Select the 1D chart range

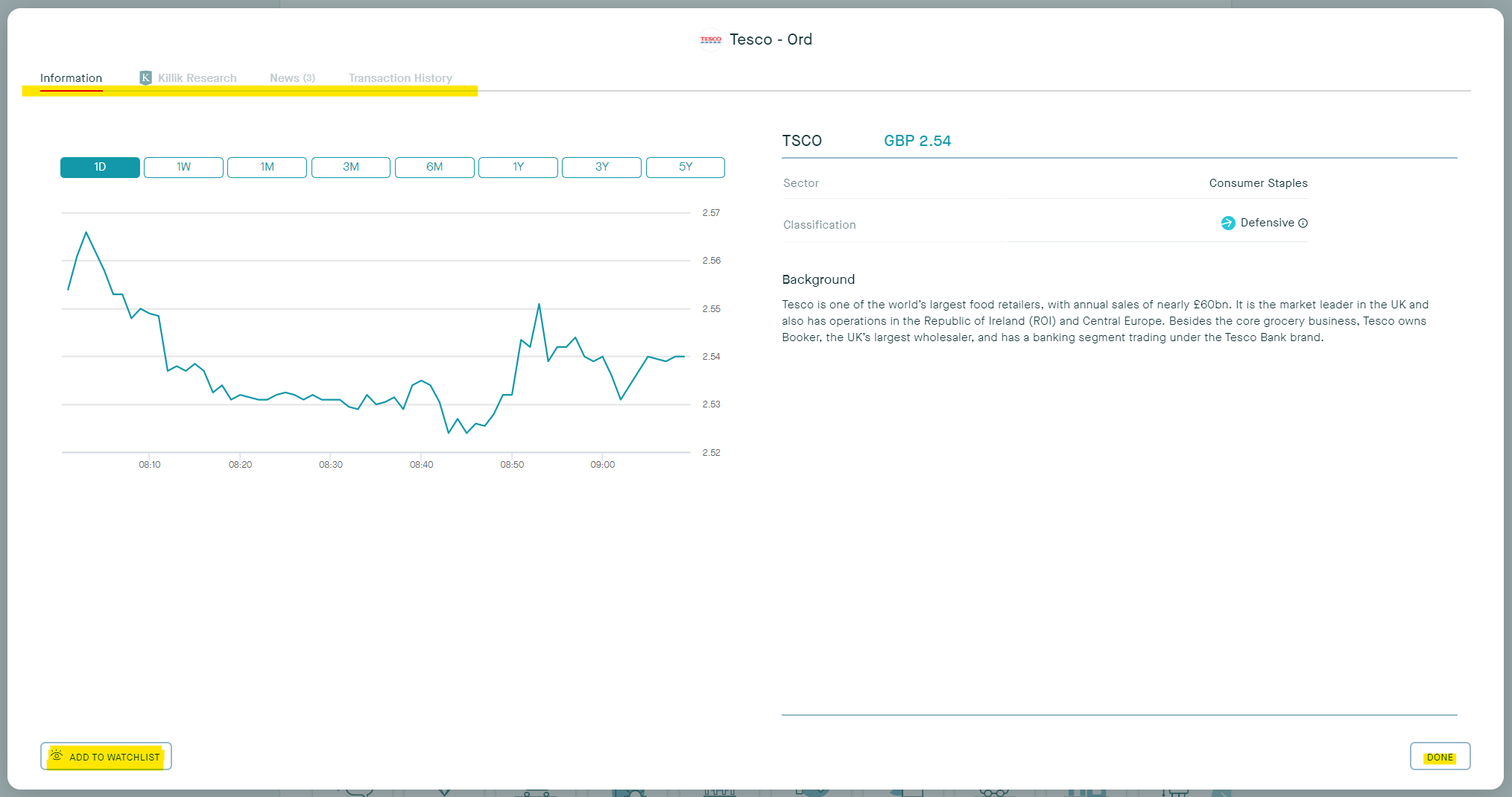100,167
